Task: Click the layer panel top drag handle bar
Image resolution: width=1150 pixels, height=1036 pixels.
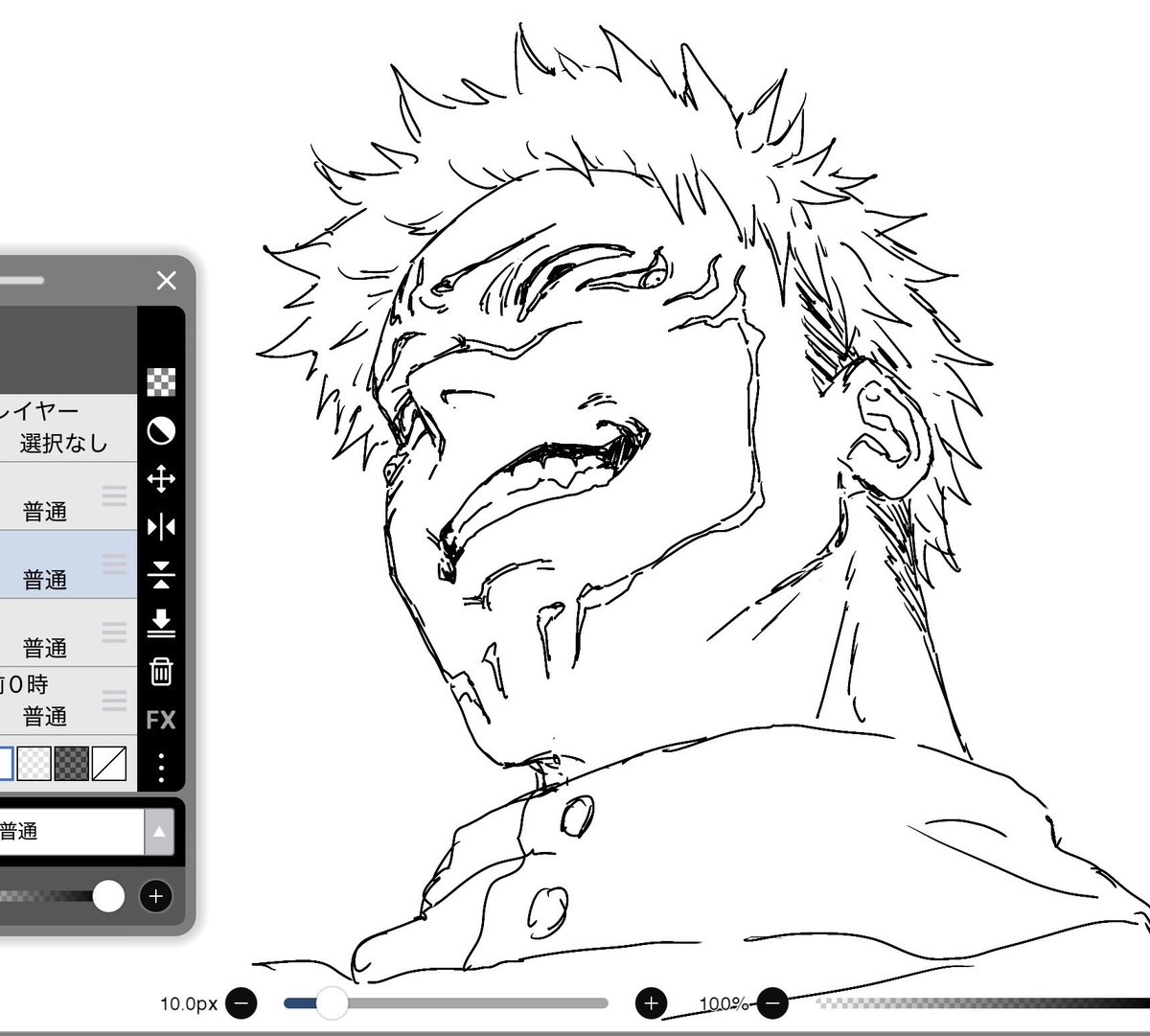Action: [x=21, y=280]
